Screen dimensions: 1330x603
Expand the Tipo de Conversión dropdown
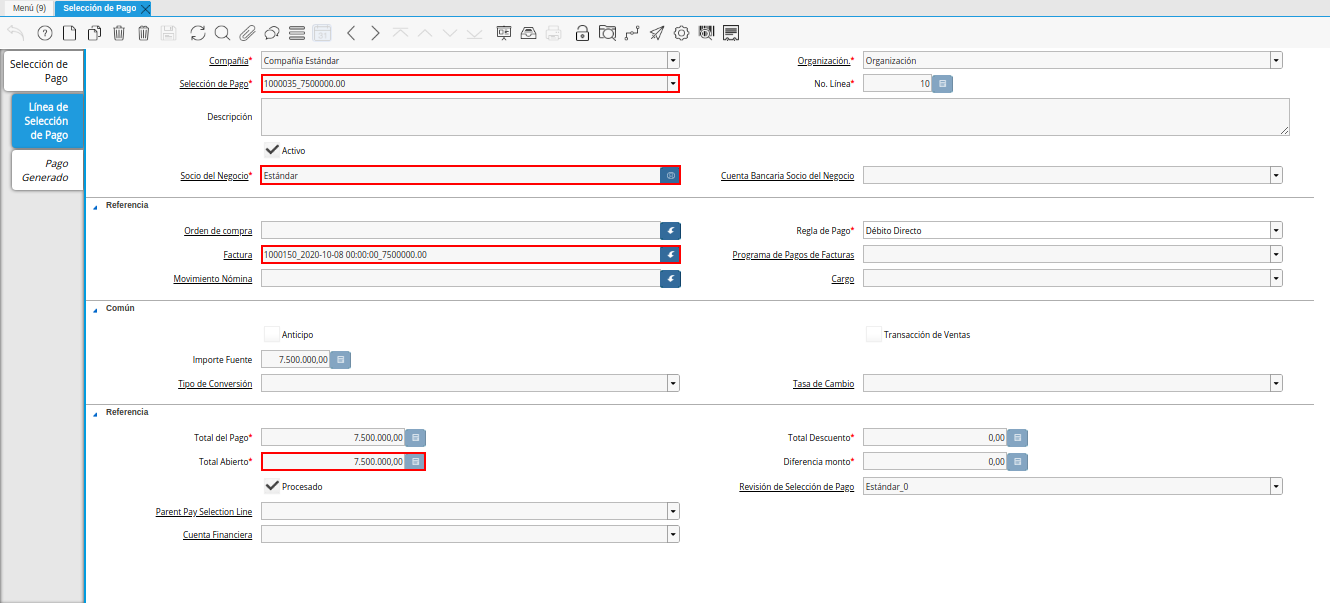[x=673, y=383]
